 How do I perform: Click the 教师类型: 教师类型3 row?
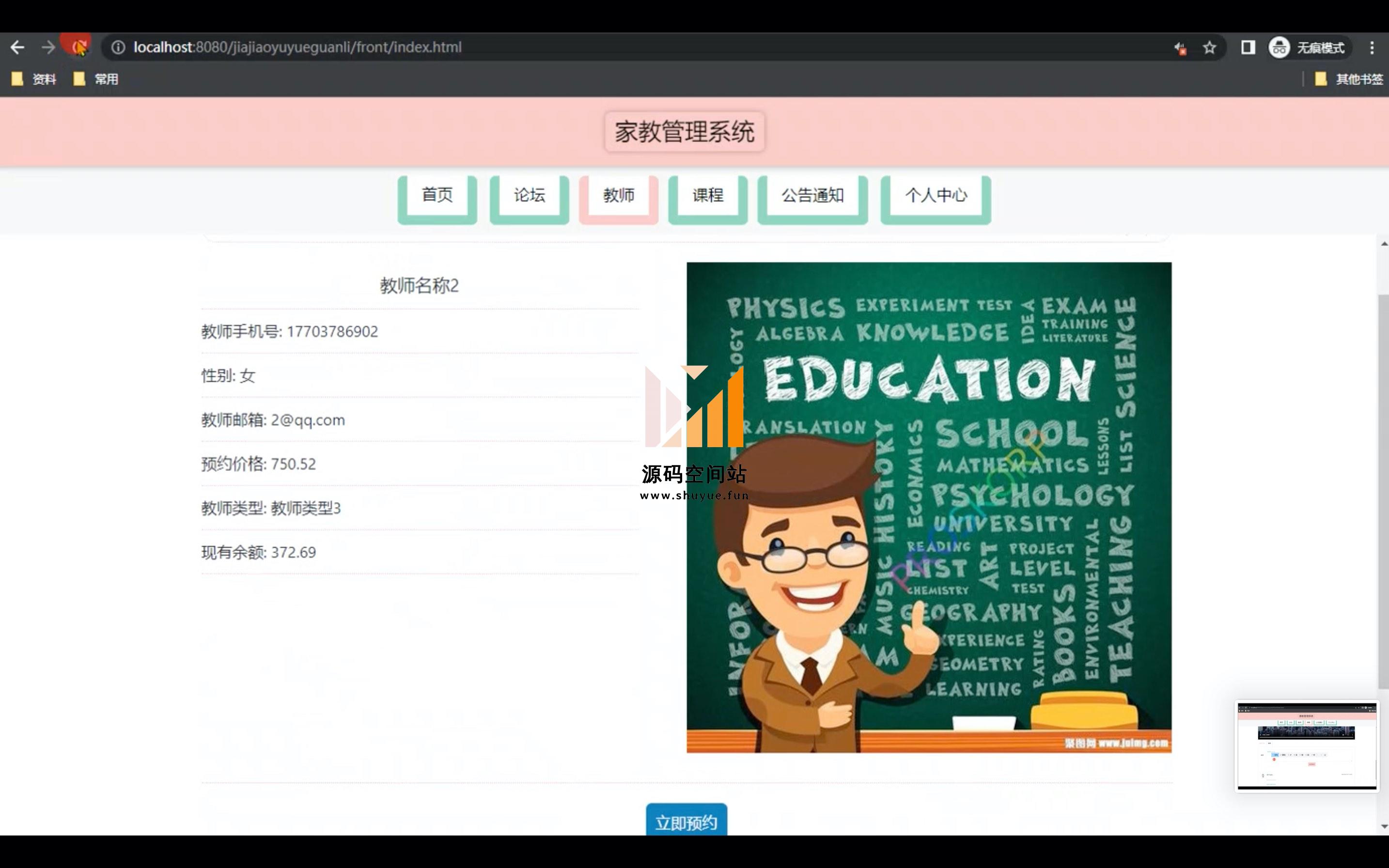tap(420, 508)
